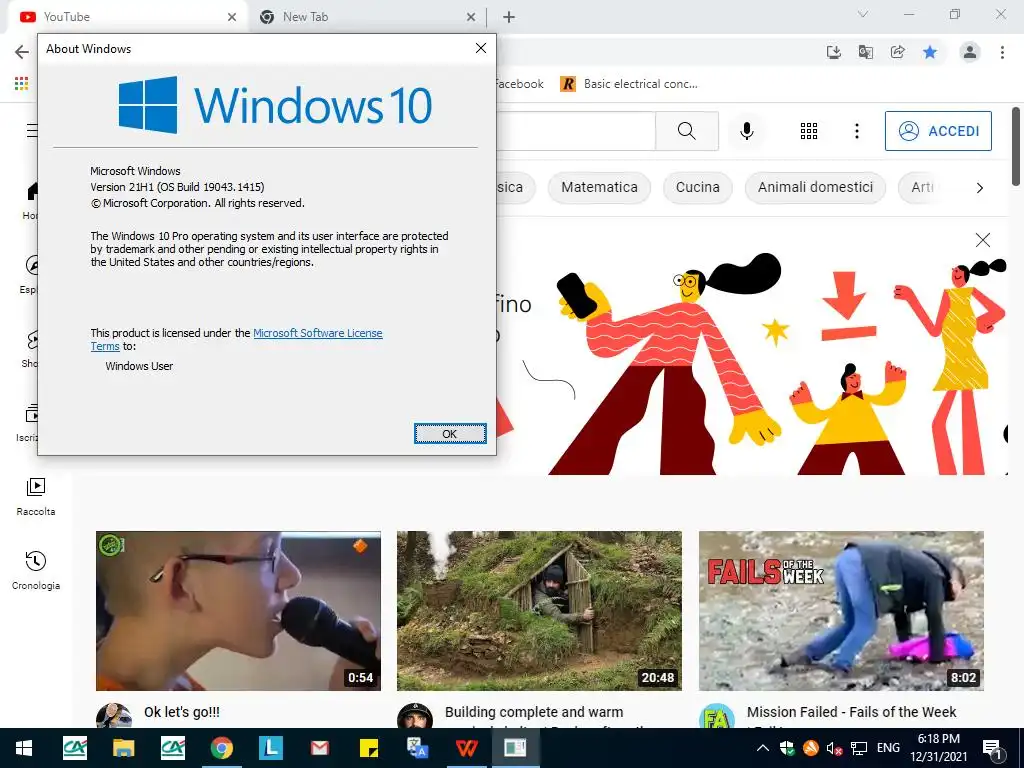Click the muted volume tray icon

[834, 748]
